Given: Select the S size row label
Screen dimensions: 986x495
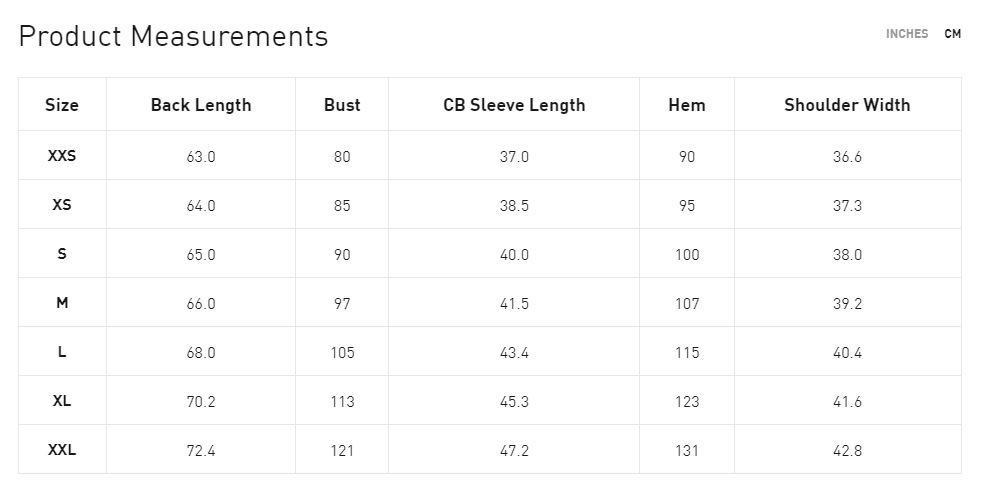Looking at the screenshot, I should tap(62, 254).
